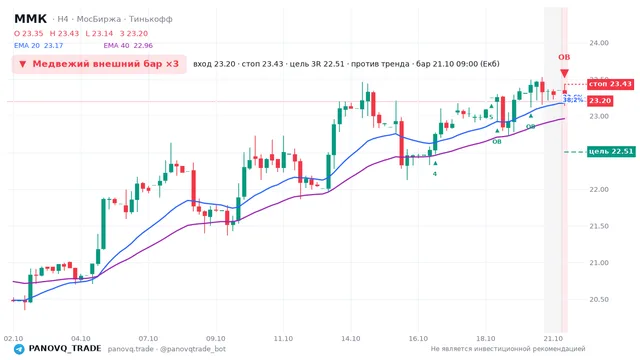Click the green цель 22.51 target label

pos(611,151)
